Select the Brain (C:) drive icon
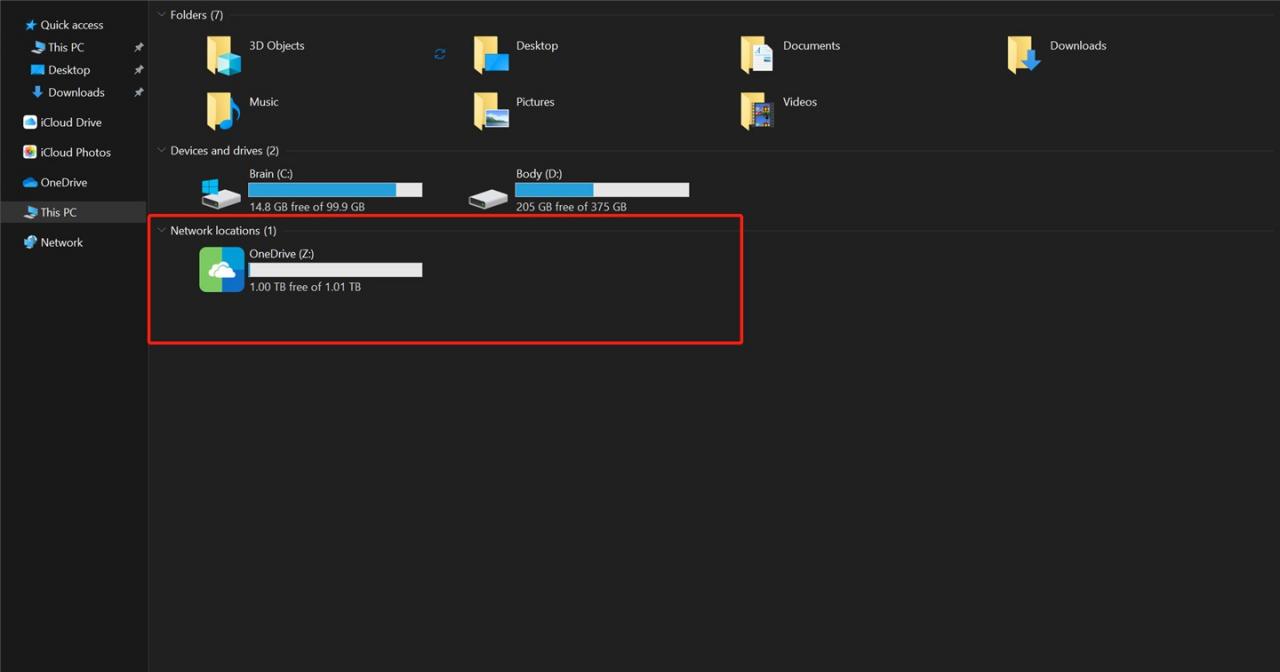This screenshot has height=672, width=1280. [x=220, y=192]
